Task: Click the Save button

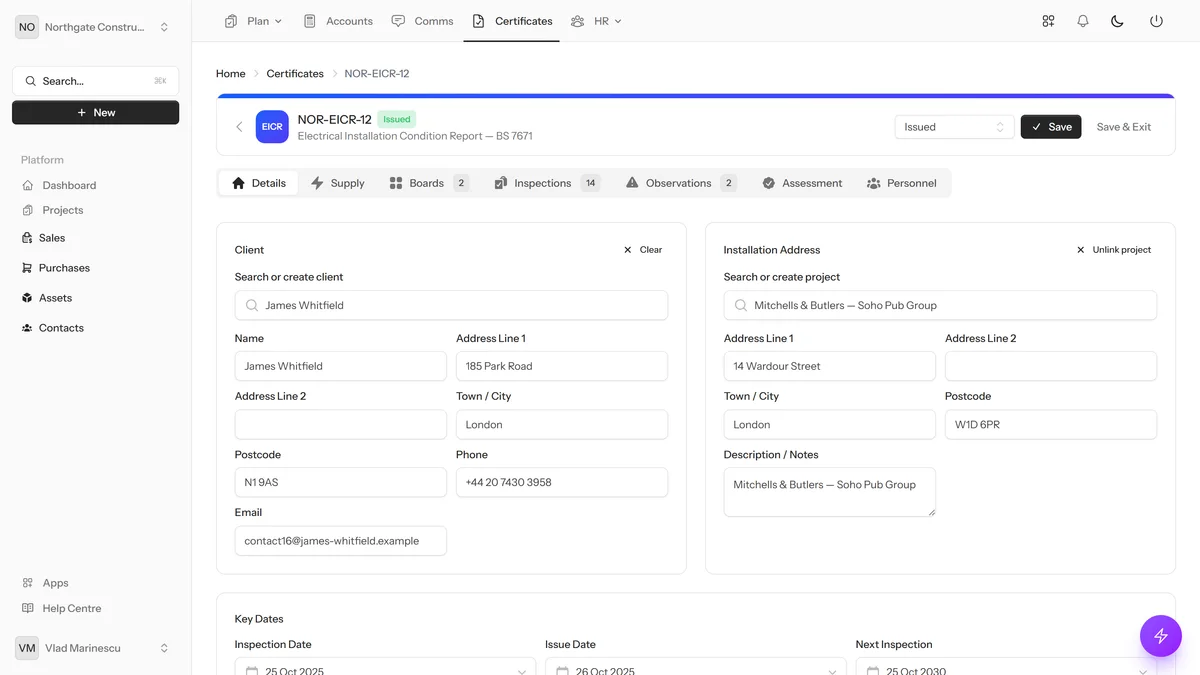Action: pyautogui.click(x=1051, y=127)
